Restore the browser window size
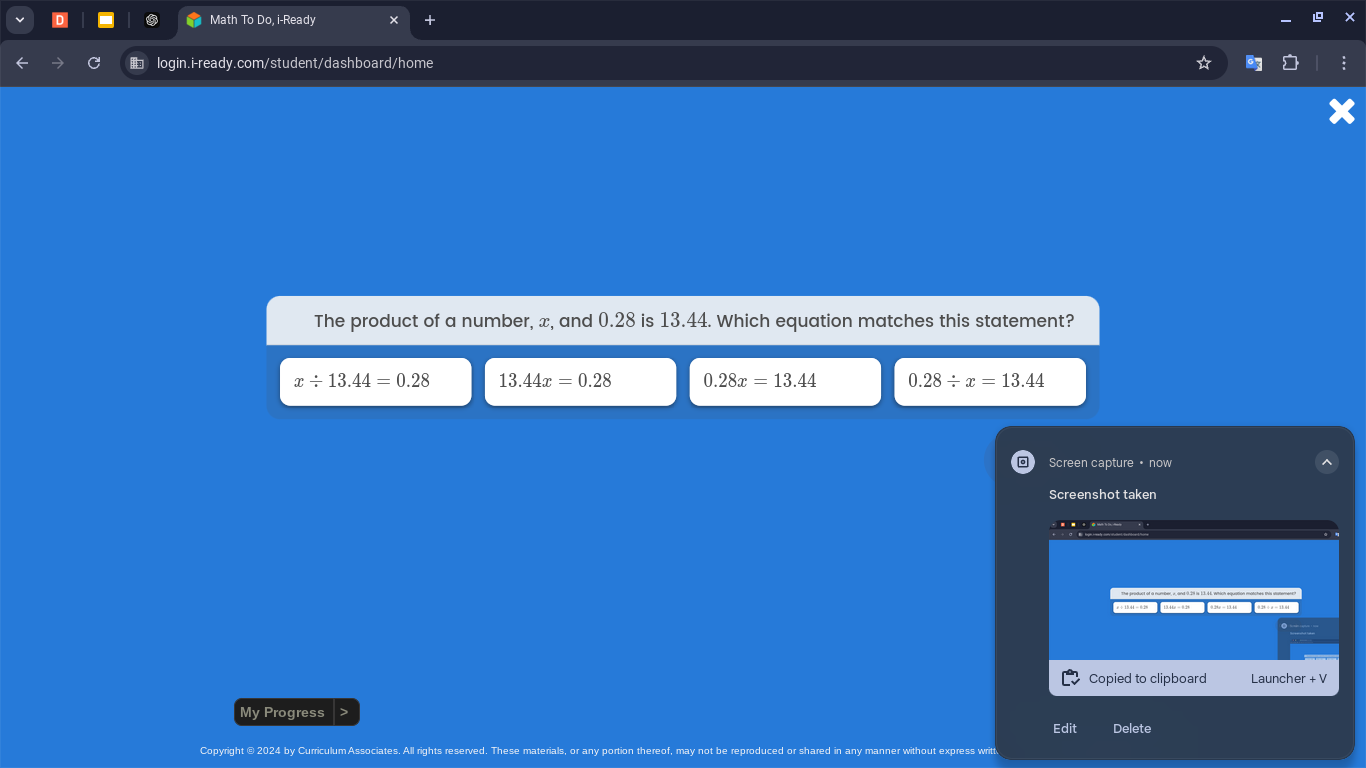The width and height of the screenshot is (1366, 768). coord(1318,18)
